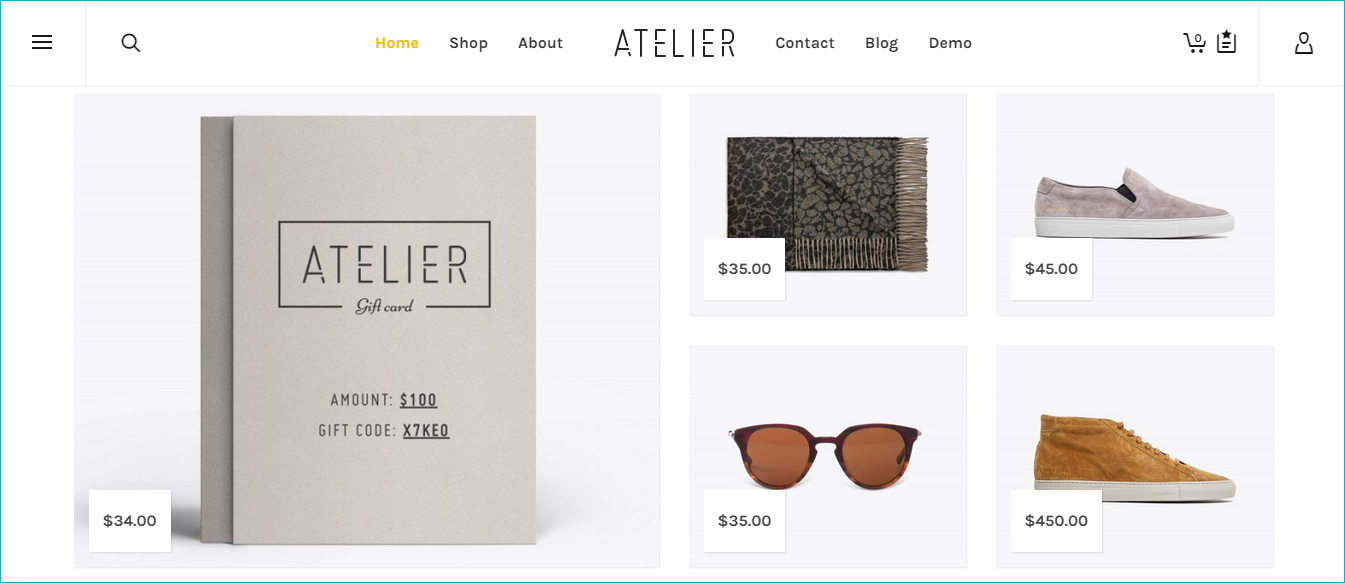The width and height of the screenshot is (1345, 583).
Task: Click the $34.00 price tag
Action: tap(130, 521)
